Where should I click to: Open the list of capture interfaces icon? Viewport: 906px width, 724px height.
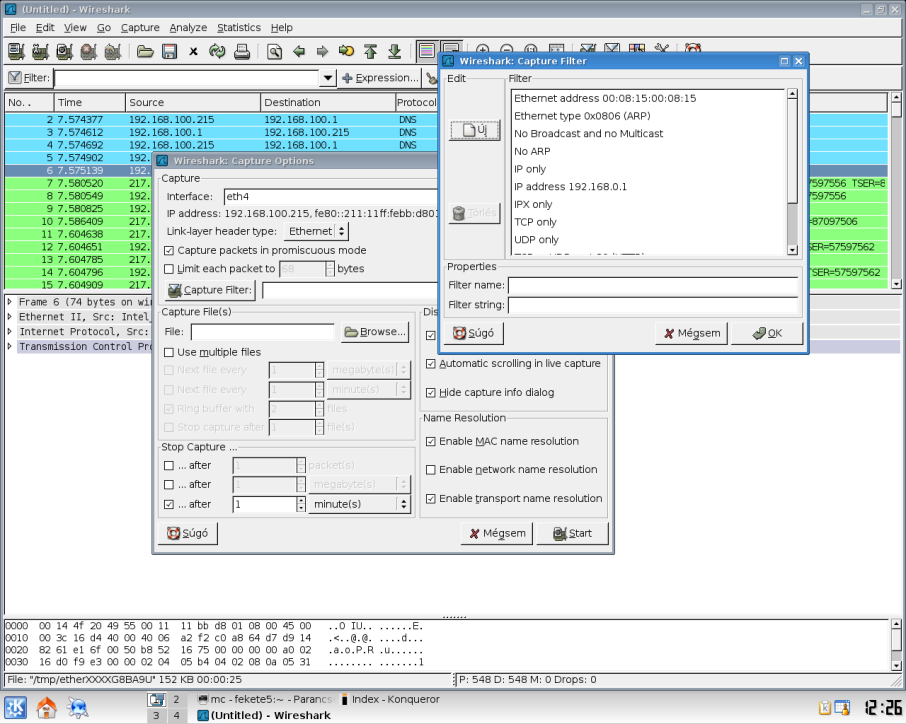[x=16, y=51]
